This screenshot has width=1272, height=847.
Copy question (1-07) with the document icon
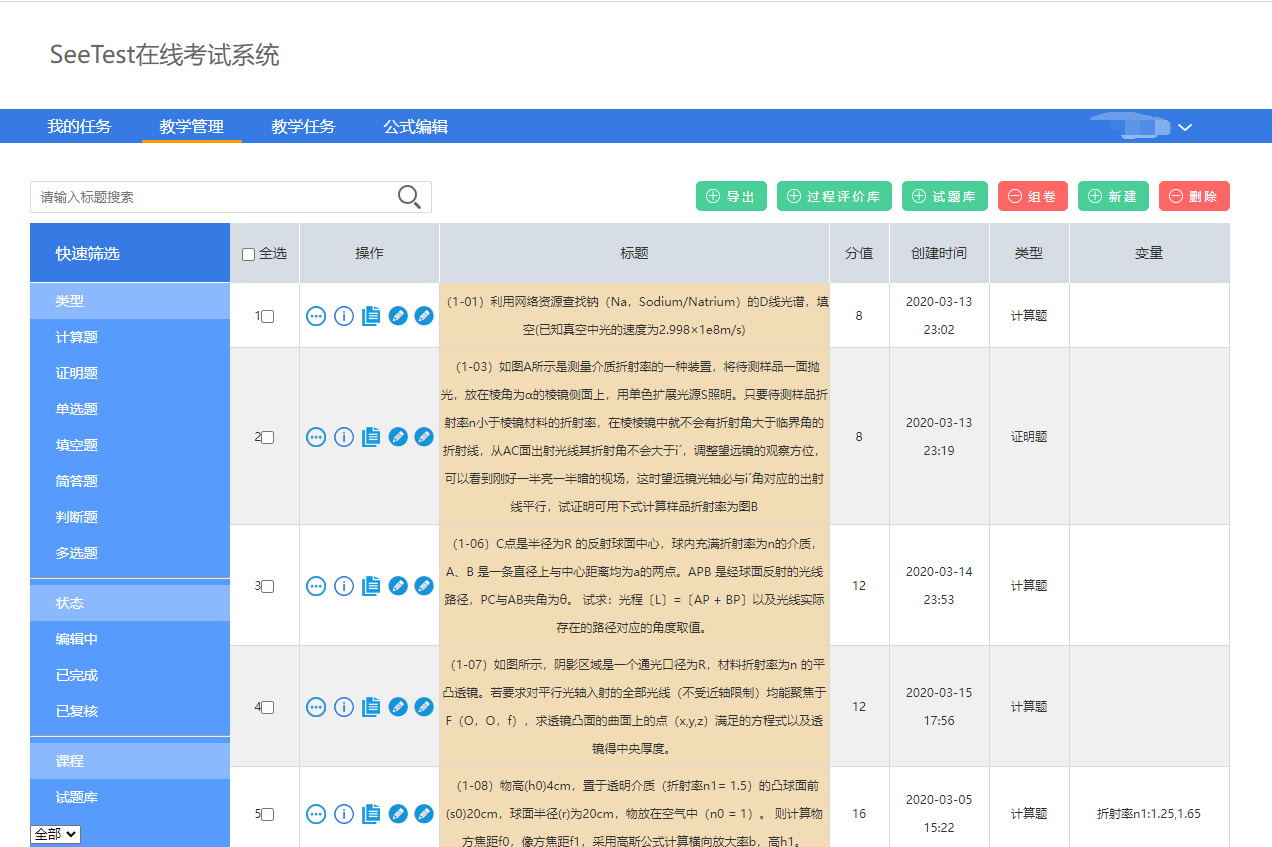(371, 707)
